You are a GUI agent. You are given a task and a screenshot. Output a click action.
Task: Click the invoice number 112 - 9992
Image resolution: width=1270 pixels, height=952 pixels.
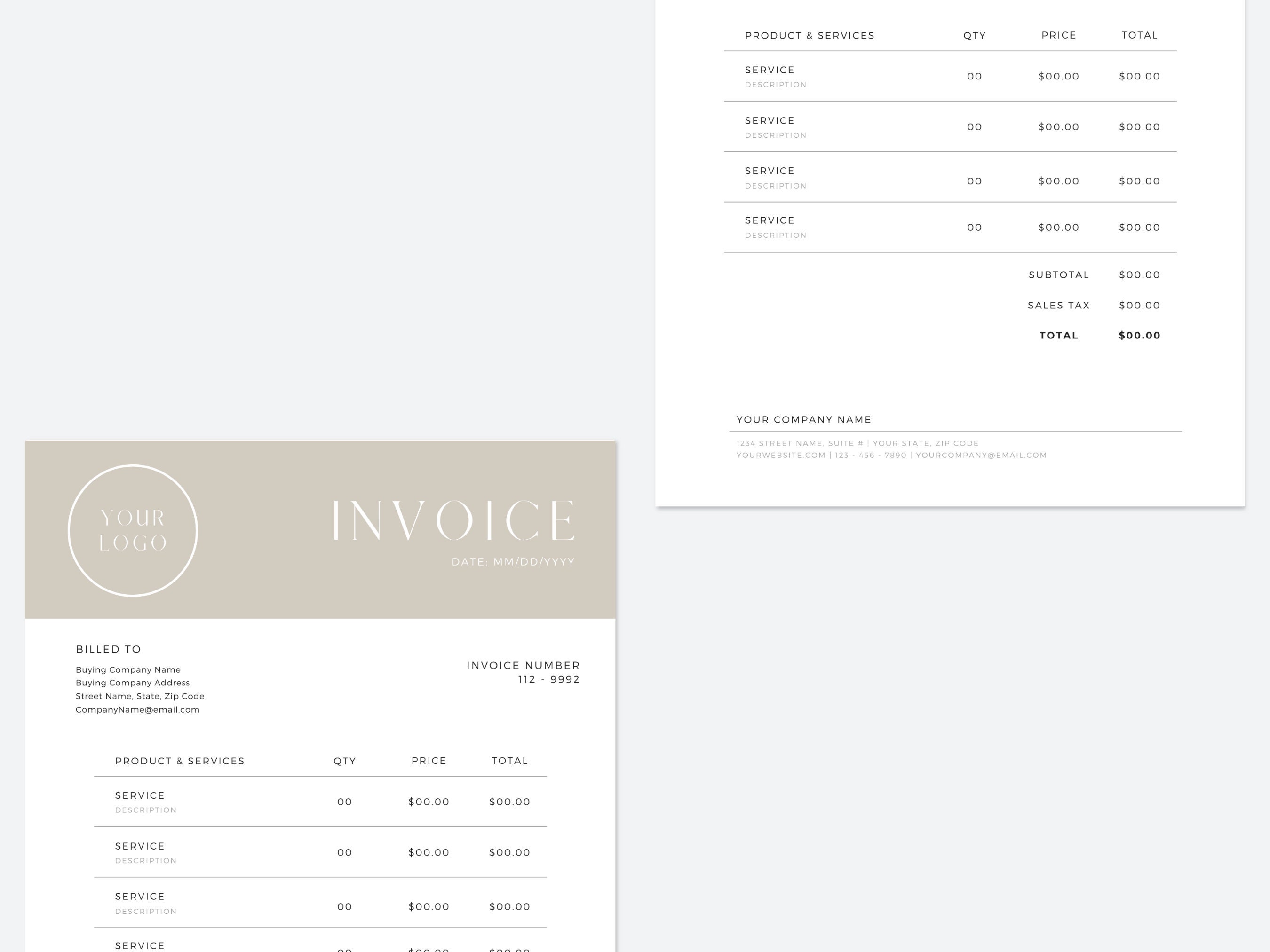(548, 679)
